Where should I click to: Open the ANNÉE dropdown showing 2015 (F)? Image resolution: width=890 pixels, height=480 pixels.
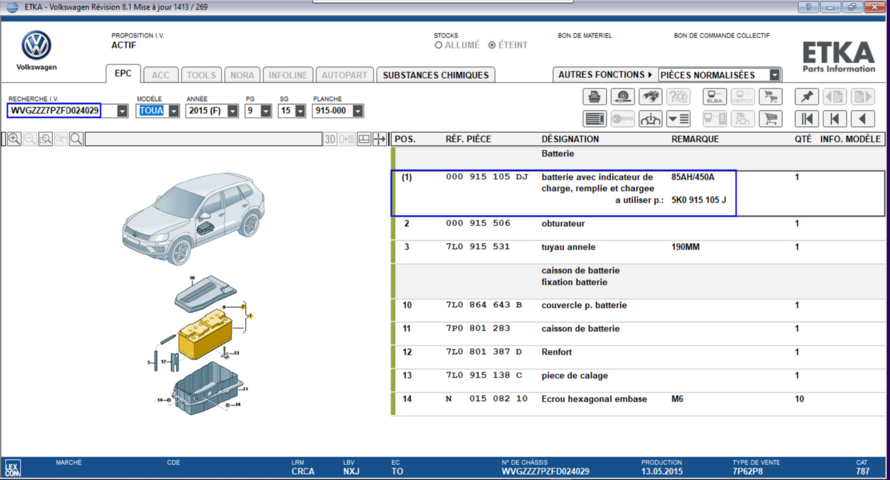point(232,111)
